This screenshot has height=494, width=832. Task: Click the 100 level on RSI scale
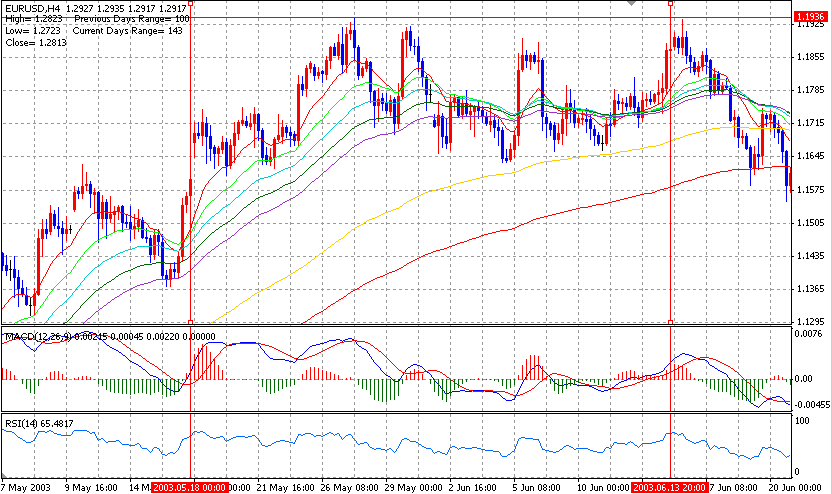[803, 421]
